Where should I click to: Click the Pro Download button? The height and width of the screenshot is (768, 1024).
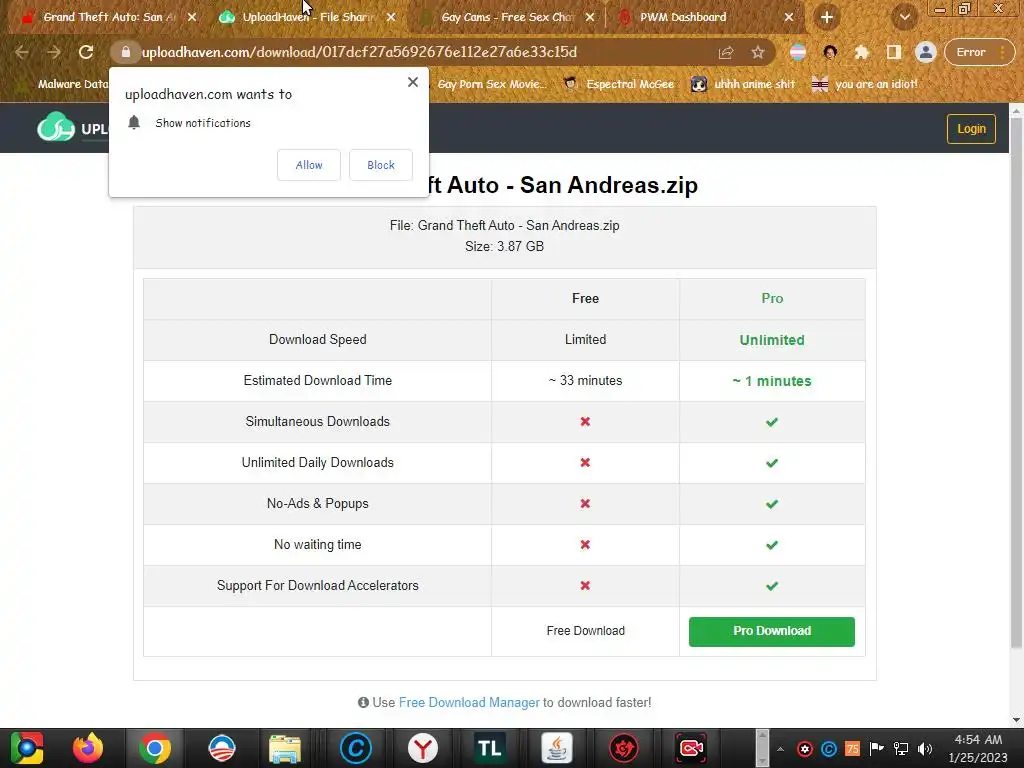click(771, 632)
